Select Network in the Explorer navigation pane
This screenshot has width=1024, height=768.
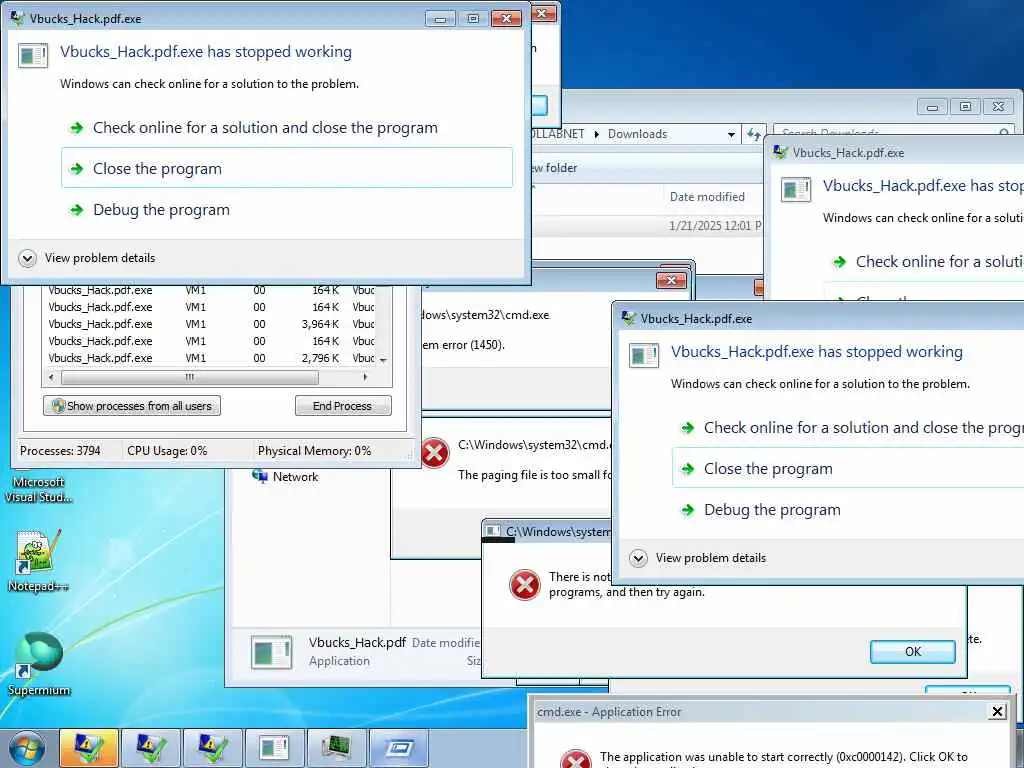click(295, 477)
